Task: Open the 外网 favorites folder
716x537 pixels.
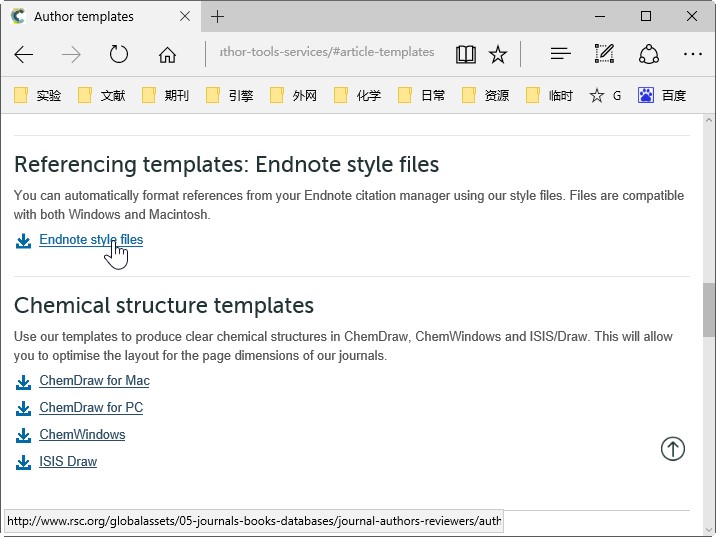Action: (x=293, y=95)
